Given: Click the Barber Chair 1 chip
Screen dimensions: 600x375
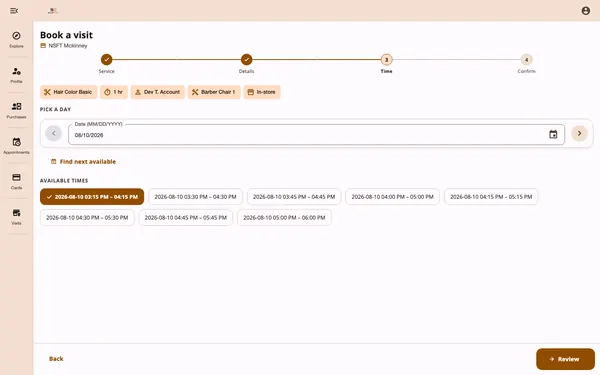Looking at the screenshot, I should click(x=214, y=92).
